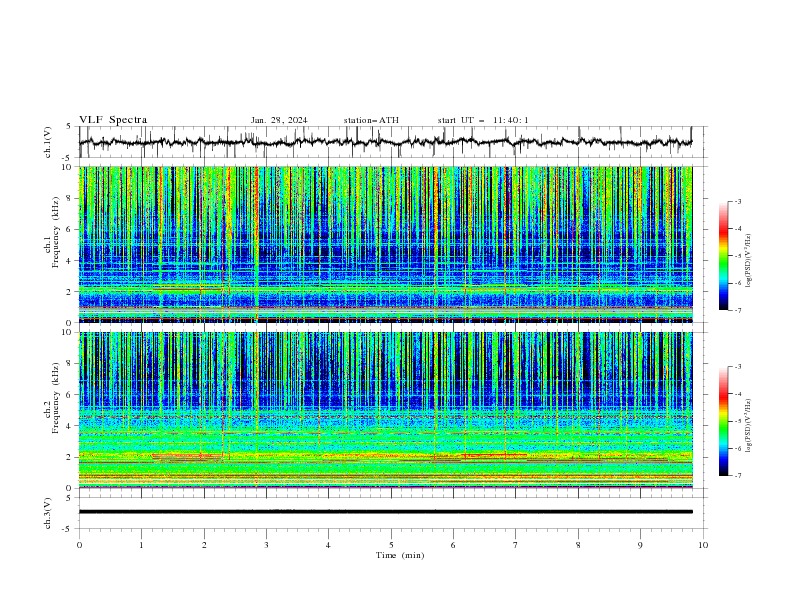
Task: Click the ch.3(V) axis label
Action: tap(48, 513)
